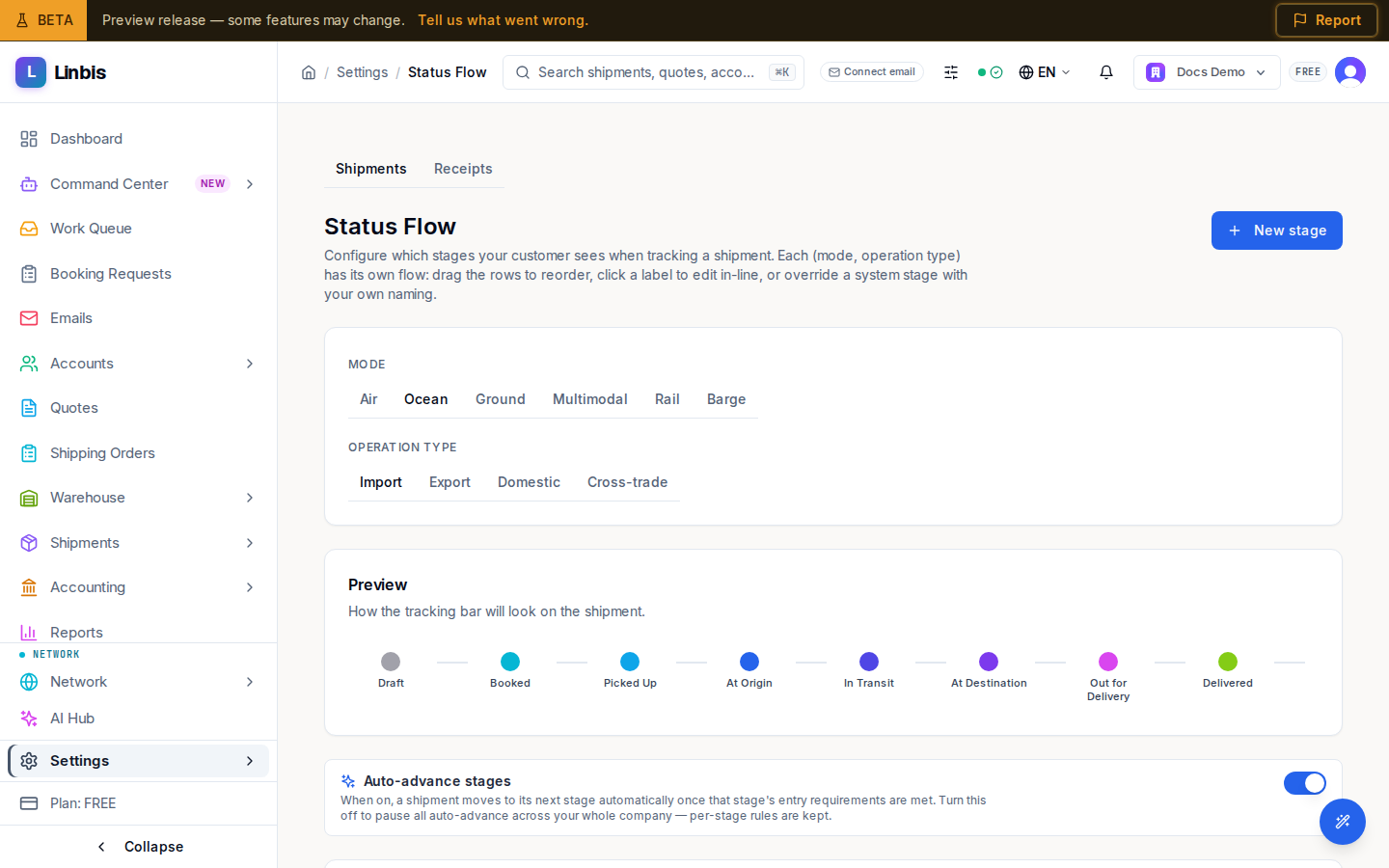Open notifications bell
The width and height of the screenshot is (1389, 868).
1106,72
